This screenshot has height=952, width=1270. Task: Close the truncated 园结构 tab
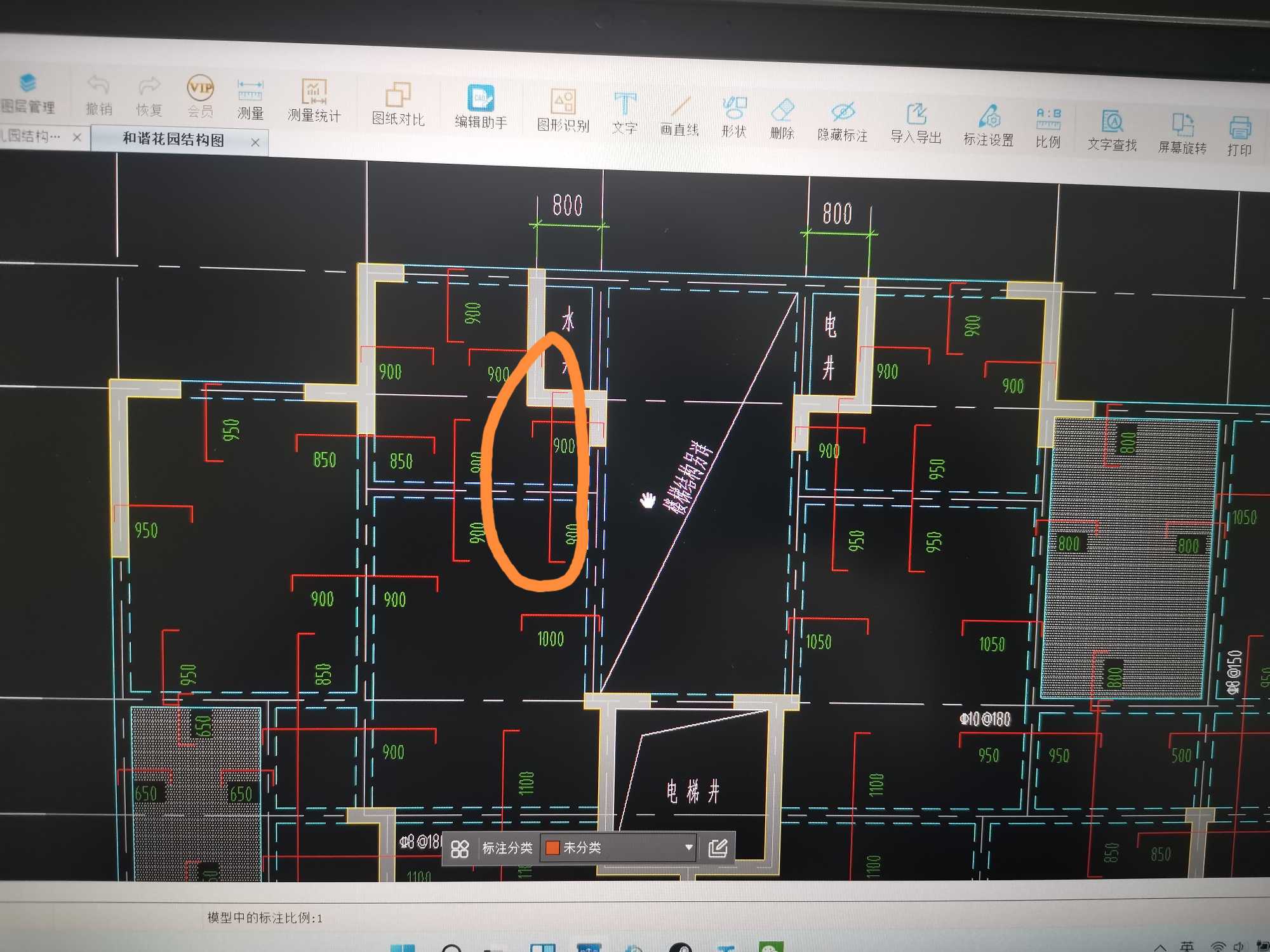click(77, 137)
